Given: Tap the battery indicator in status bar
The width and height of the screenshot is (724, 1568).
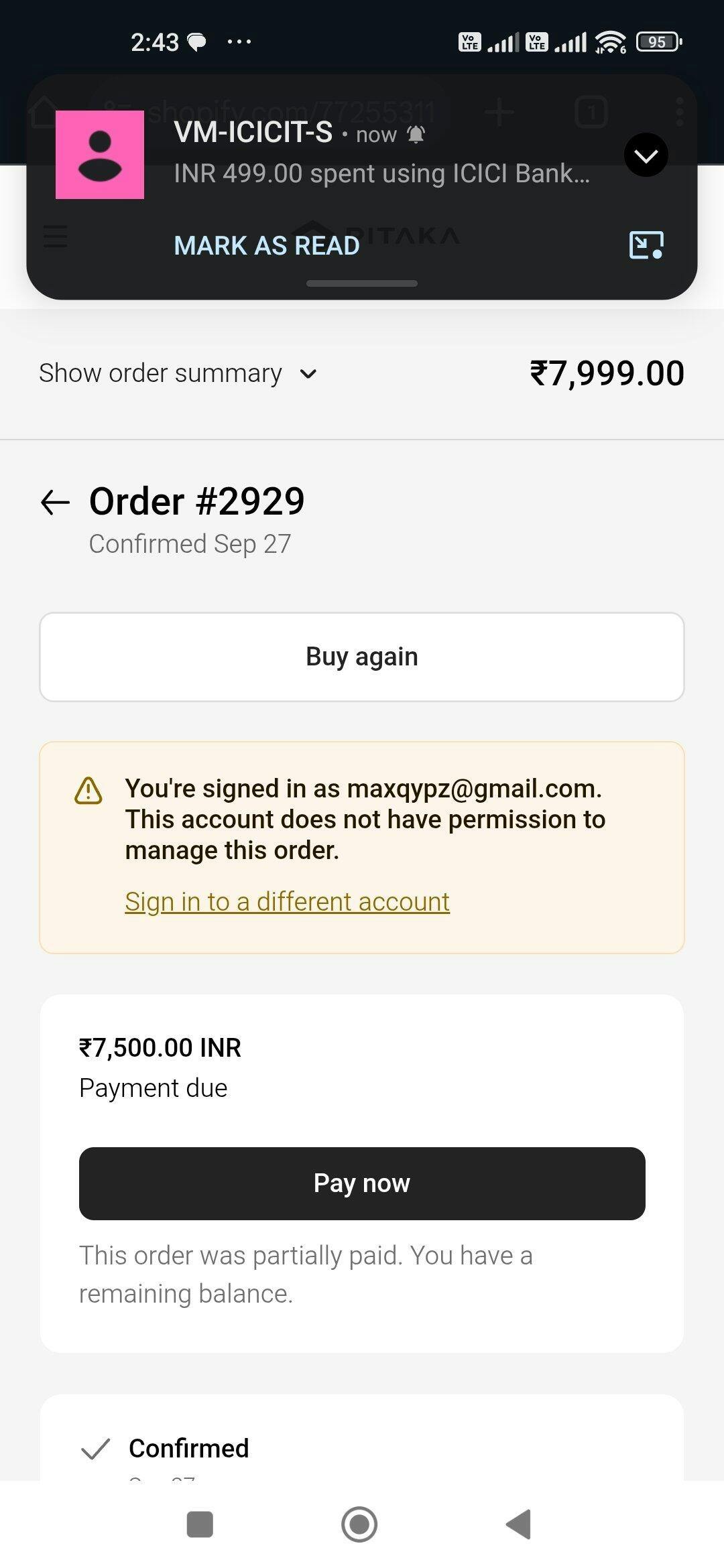Looking at the screenshot, I should [x=658, y=42].
